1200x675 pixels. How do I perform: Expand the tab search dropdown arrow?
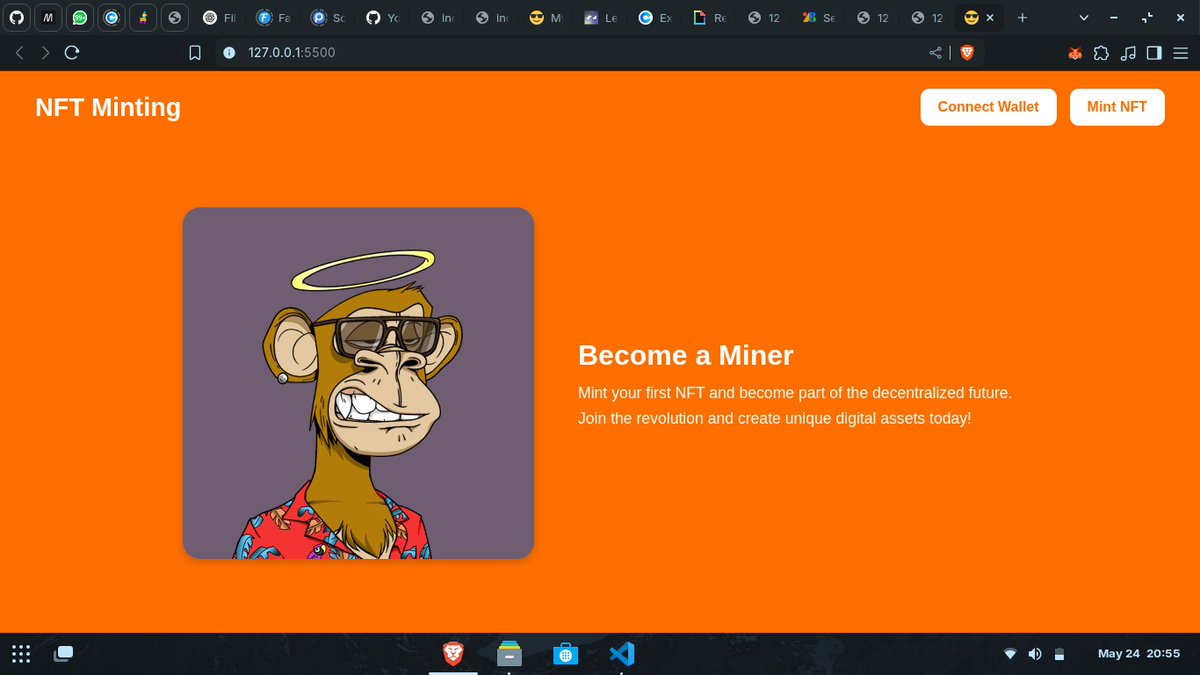click(x=1084, y=17)
